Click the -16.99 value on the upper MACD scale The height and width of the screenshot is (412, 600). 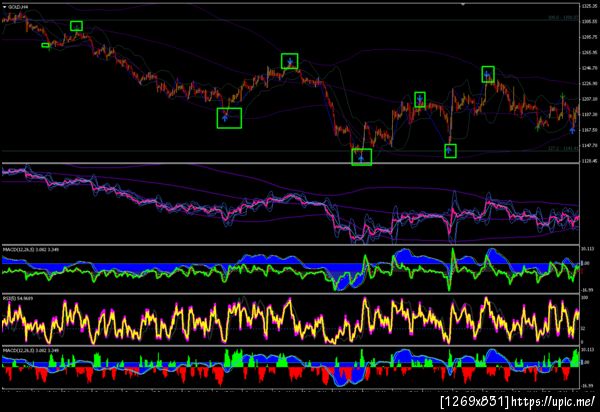click(x=587, y=290)
